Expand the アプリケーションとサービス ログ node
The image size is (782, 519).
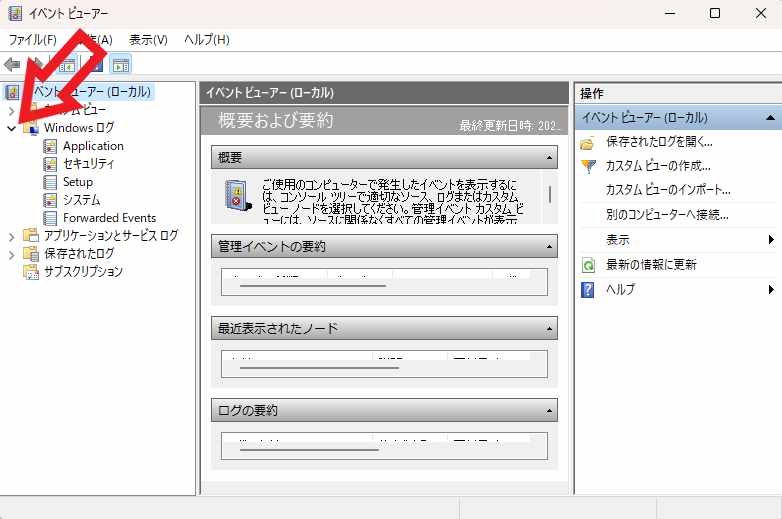pos(12,236)
